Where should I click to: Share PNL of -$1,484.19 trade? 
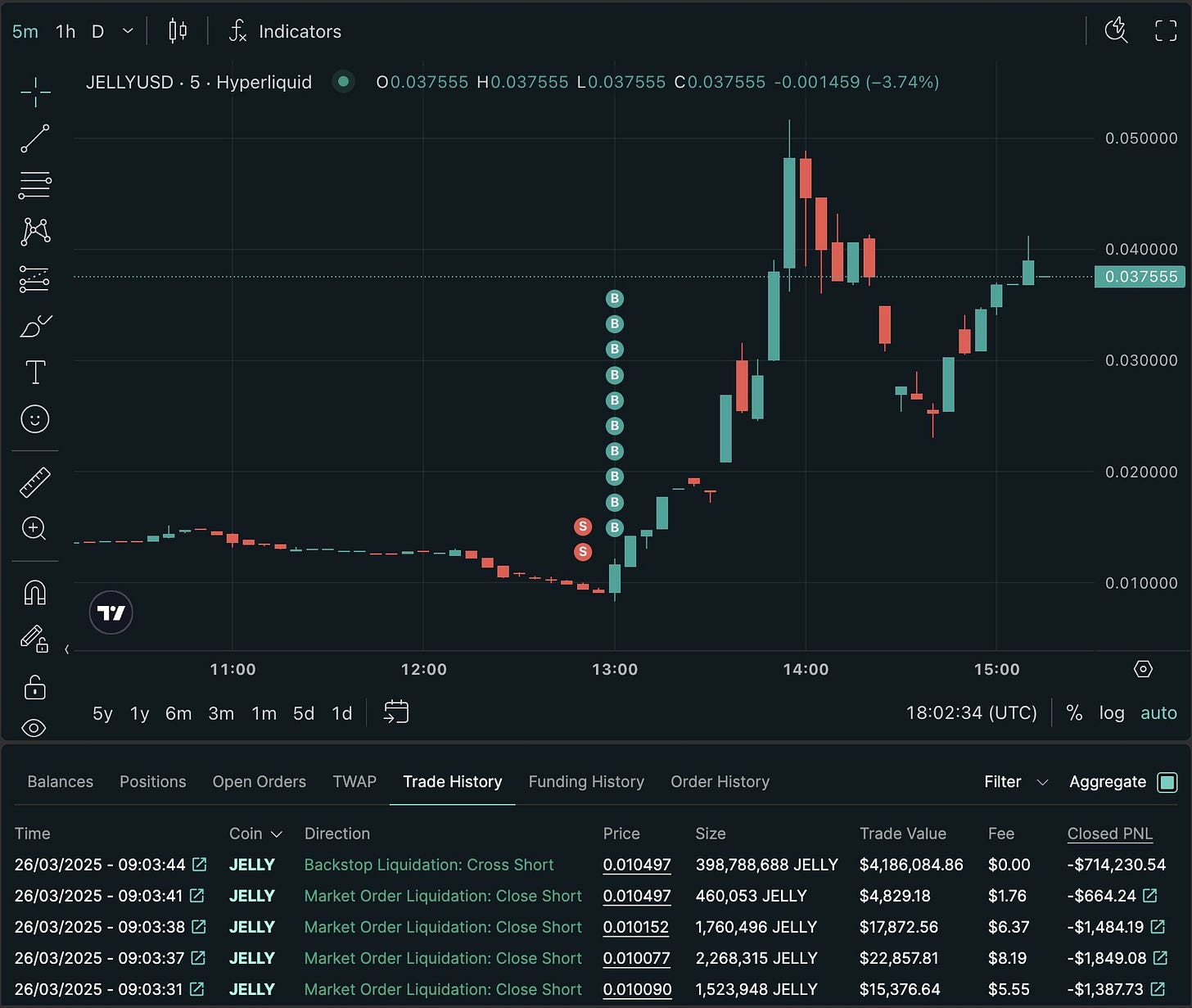pos(1158,926)
